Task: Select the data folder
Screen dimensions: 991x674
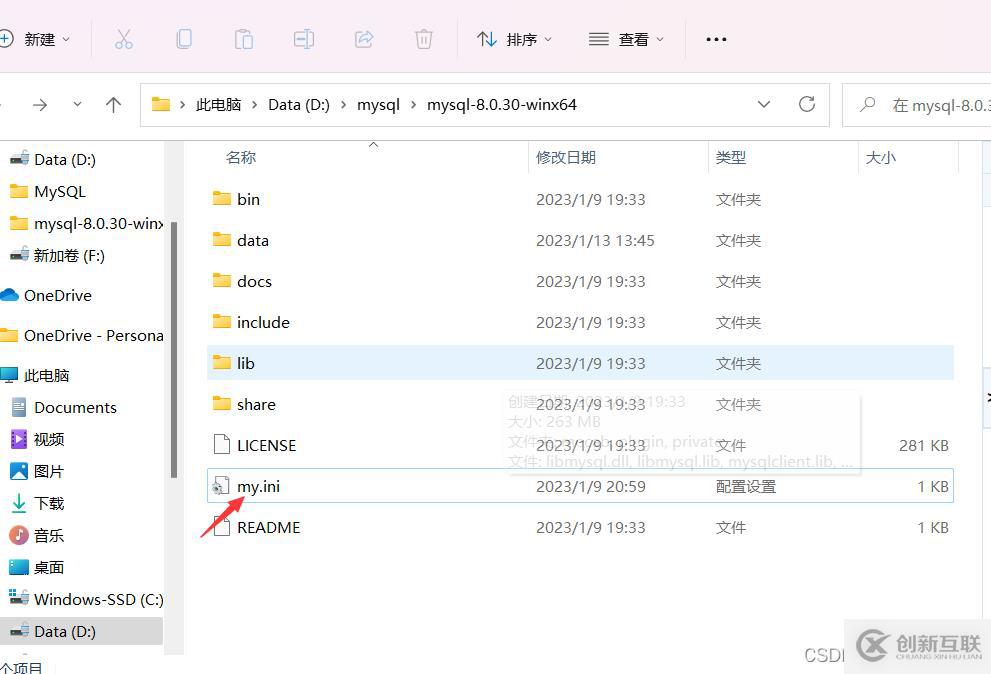Action: [x=580, y=240]
